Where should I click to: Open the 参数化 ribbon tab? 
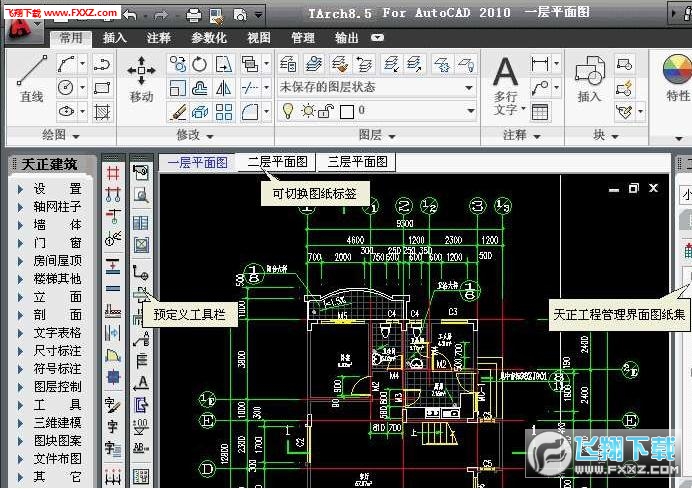pos(209,38)
